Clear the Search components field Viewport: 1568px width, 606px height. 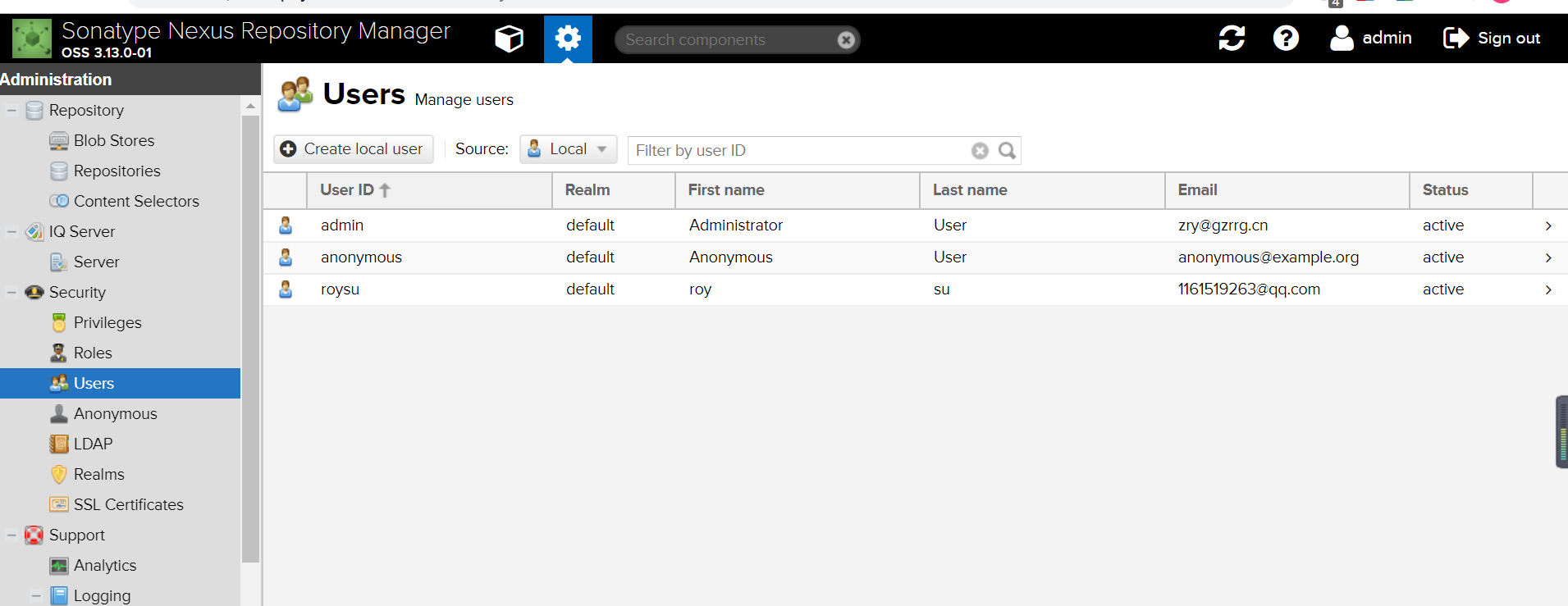846,40
